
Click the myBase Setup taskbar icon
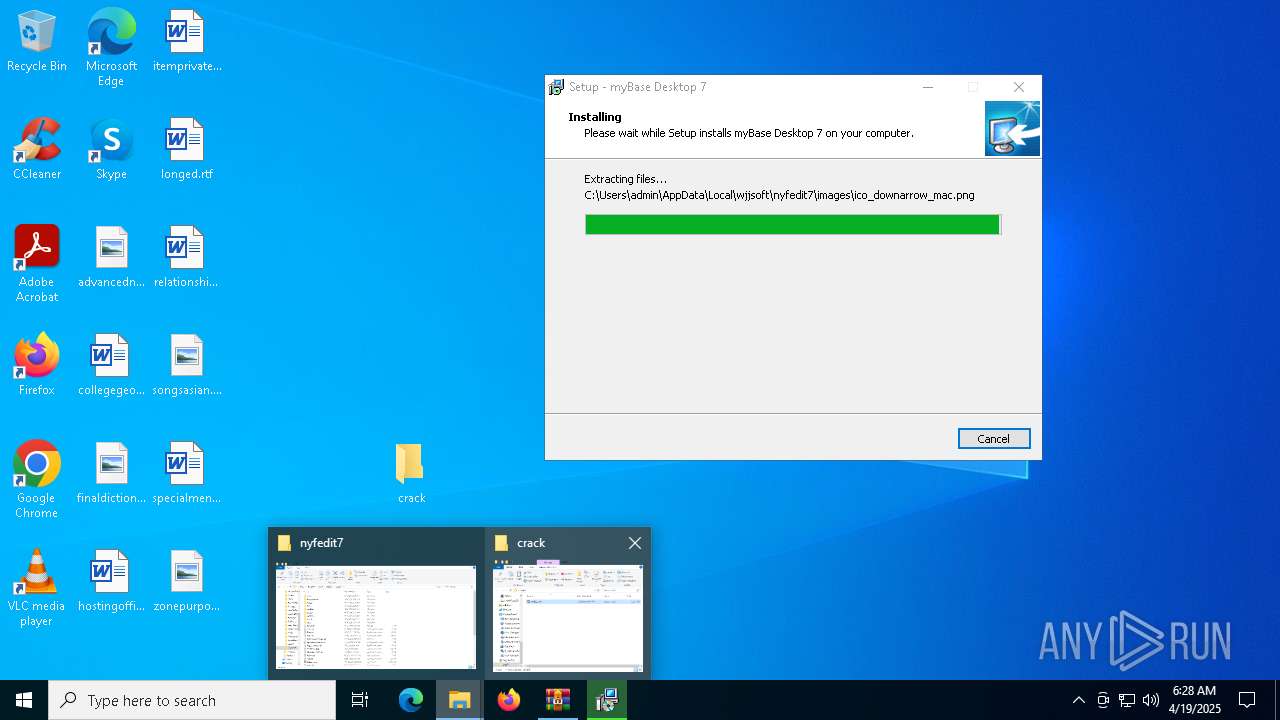click(607, 700)
